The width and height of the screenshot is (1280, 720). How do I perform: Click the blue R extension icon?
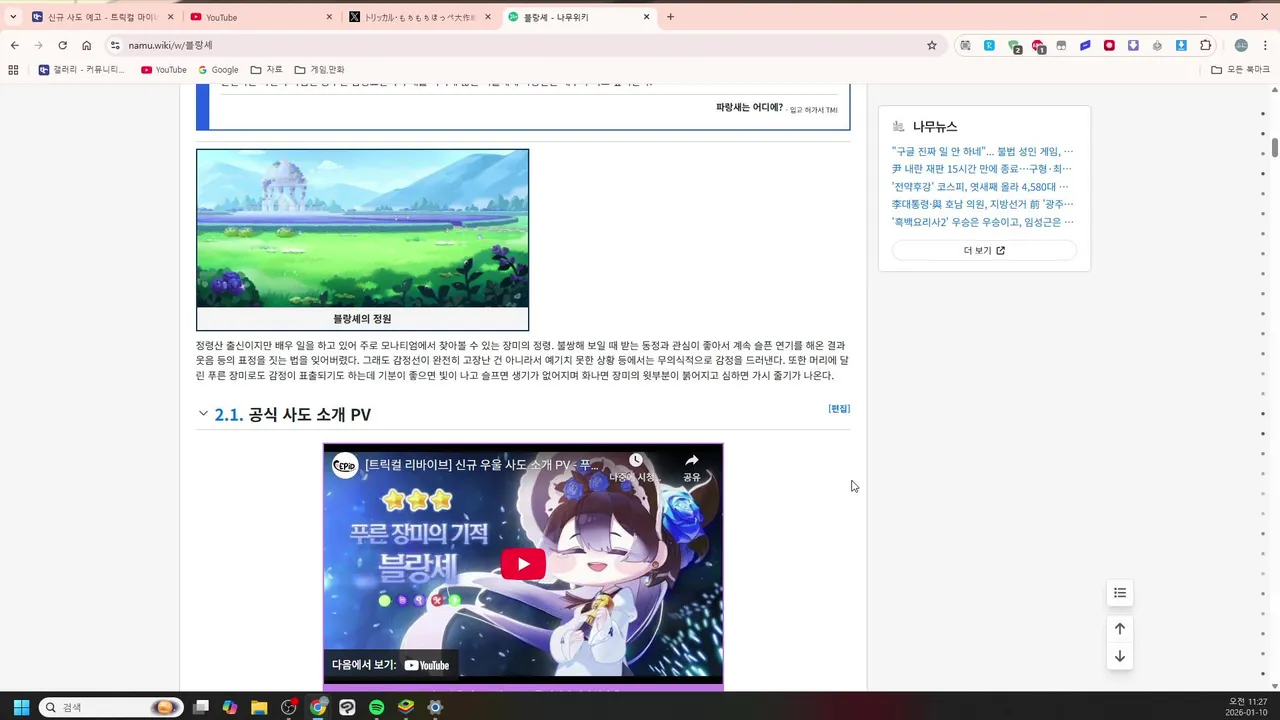[x=989, y=45]
